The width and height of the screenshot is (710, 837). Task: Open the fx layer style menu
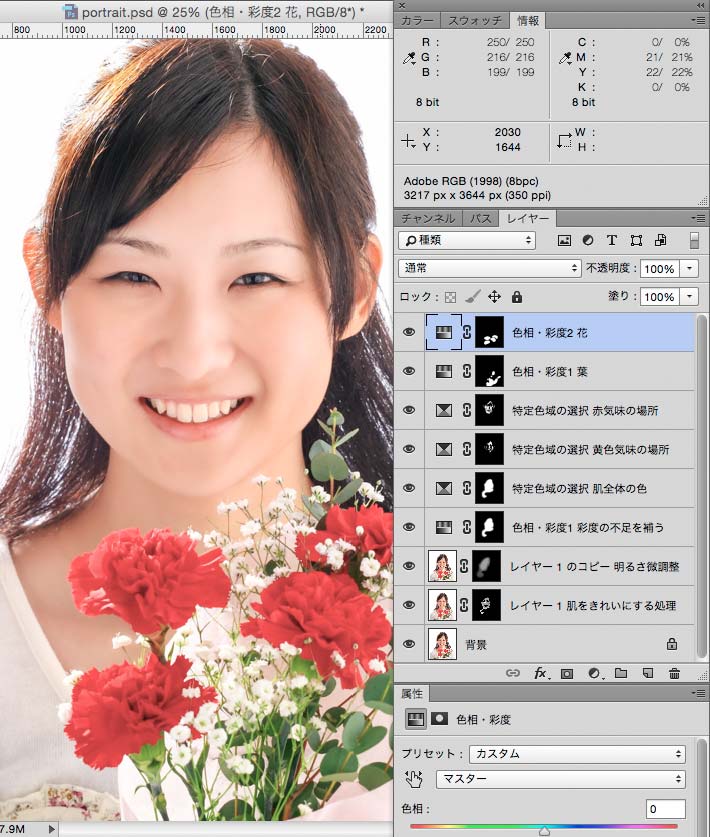541,674
